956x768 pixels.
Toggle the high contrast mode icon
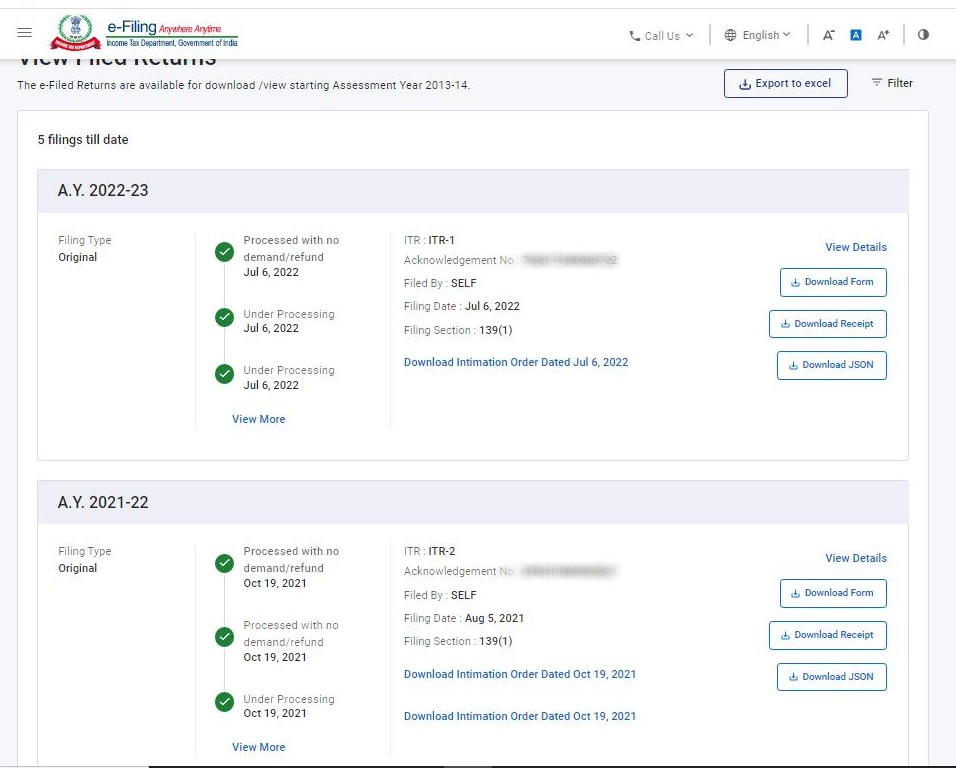click(x=923, y=35)
